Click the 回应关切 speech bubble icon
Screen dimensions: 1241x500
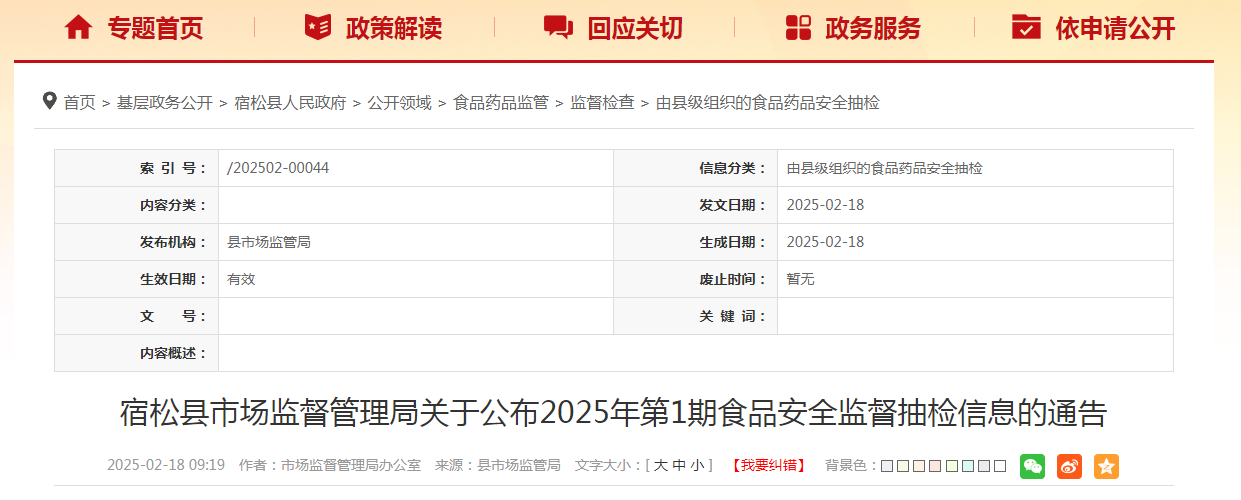[x=558, y=28]
